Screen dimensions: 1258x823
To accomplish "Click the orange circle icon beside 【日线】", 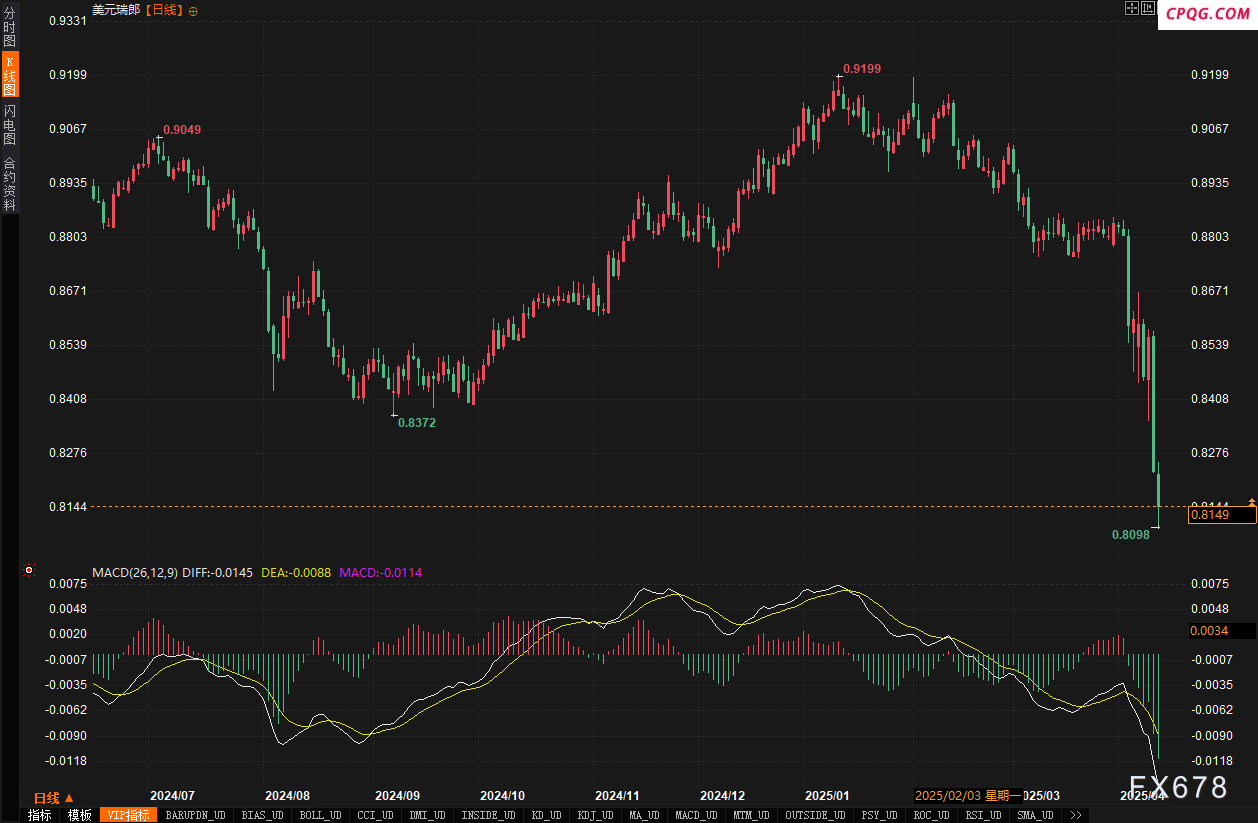I will pos(193,10).
